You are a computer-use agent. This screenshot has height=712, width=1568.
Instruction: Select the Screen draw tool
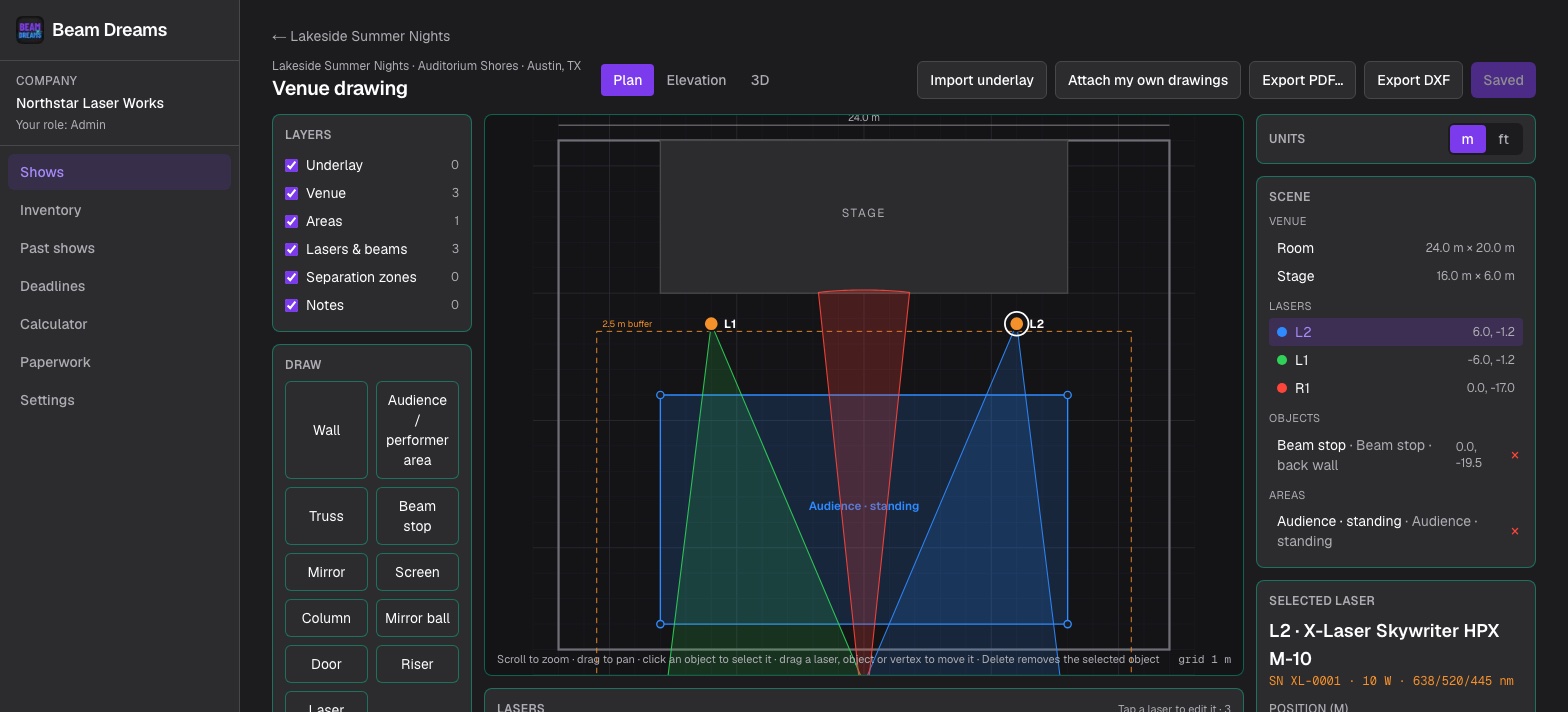click(x=417, y=572)
